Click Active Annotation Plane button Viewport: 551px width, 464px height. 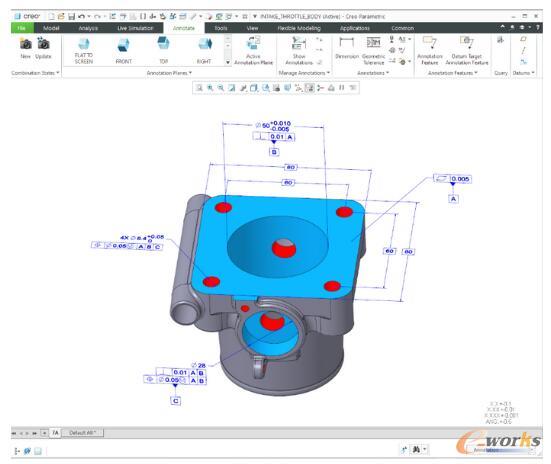253,51
